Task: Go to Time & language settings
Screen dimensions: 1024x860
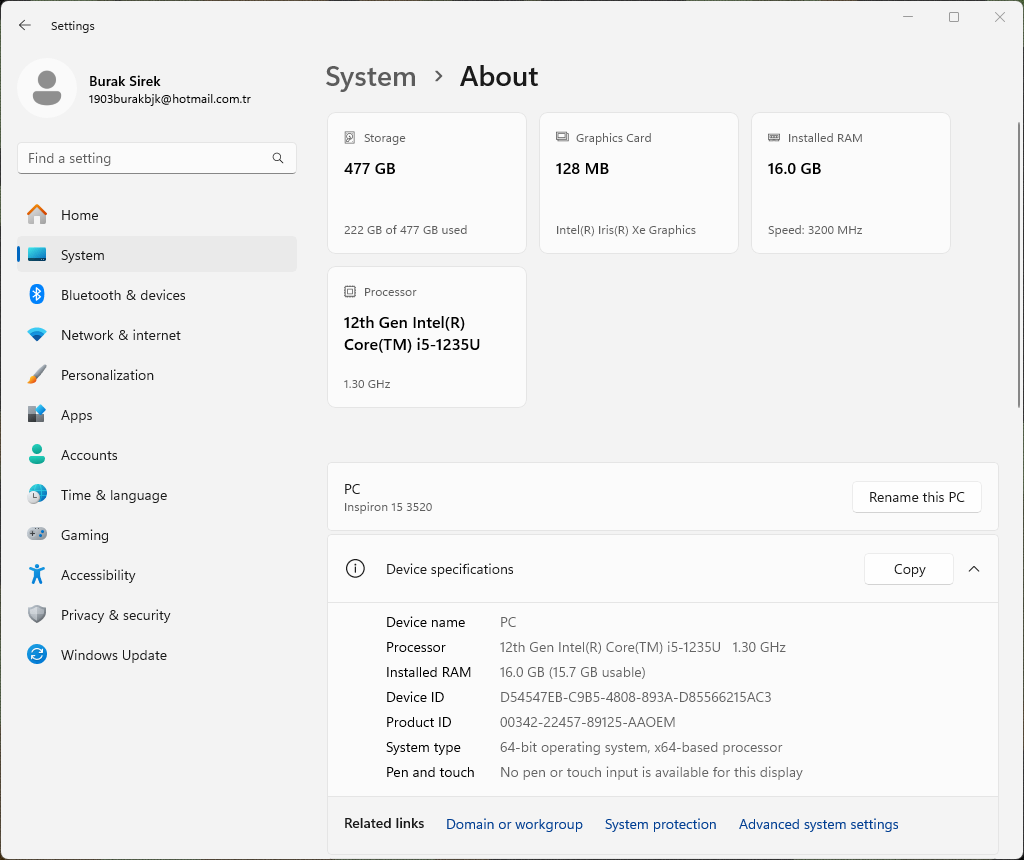Action: [x=113, y=495]
